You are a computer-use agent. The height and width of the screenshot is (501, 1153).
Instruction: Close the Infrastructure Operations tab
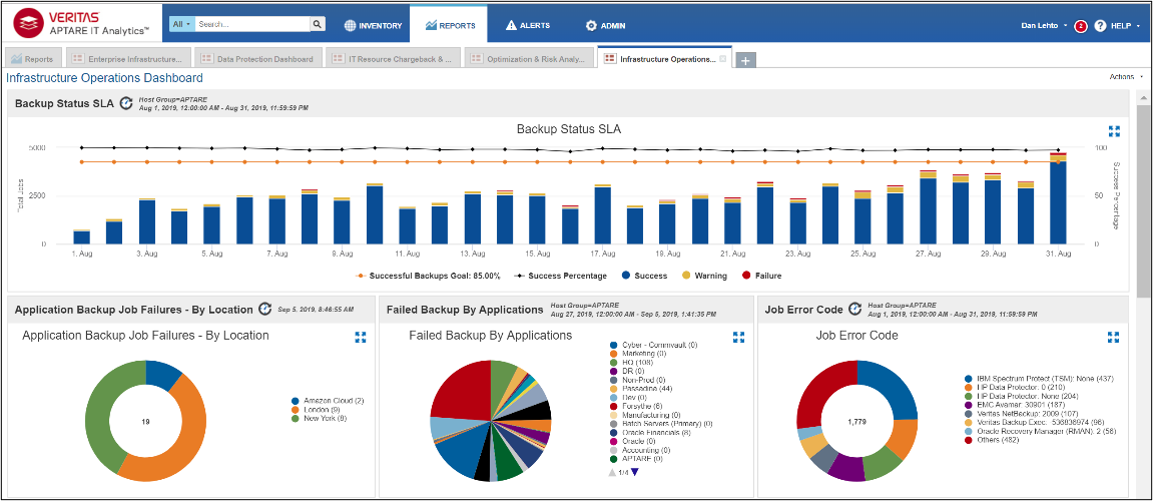723,59
